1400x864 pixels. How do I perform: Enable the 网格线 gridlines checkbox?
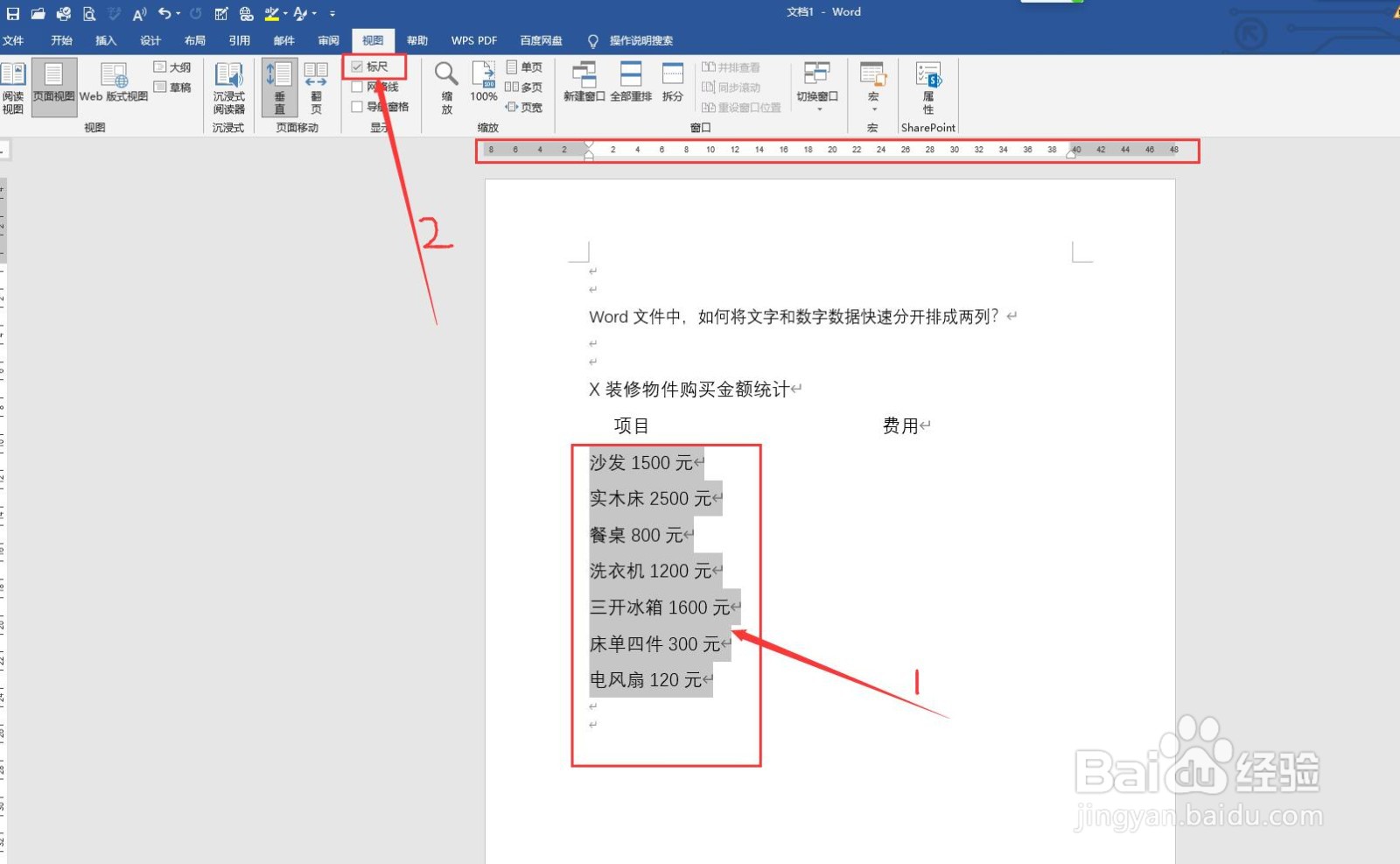[x=357, y=87]
